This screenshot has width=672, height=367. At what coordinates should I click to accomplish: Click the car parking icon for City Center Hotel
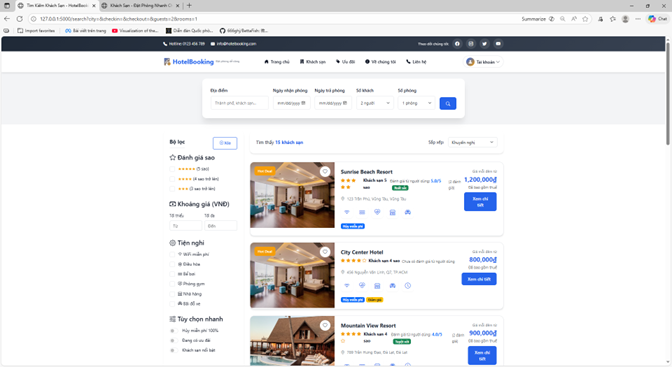(x=393, y=286)
